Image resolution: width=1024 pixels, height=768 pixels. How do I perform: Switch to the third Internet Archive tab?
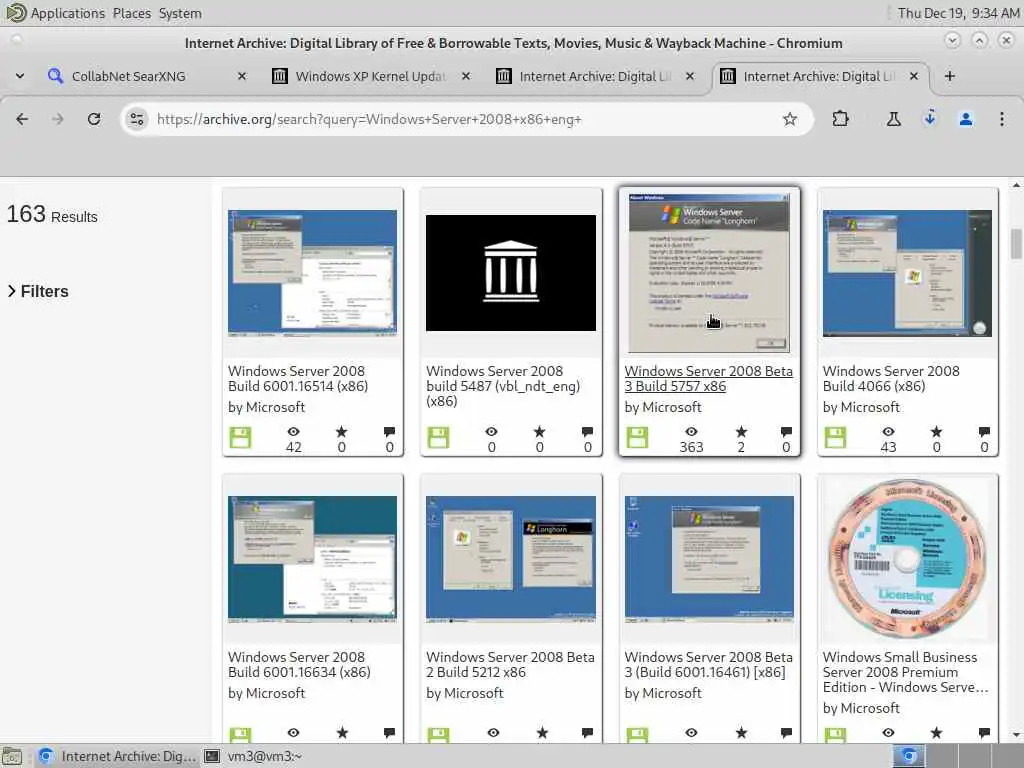[595, 76]
